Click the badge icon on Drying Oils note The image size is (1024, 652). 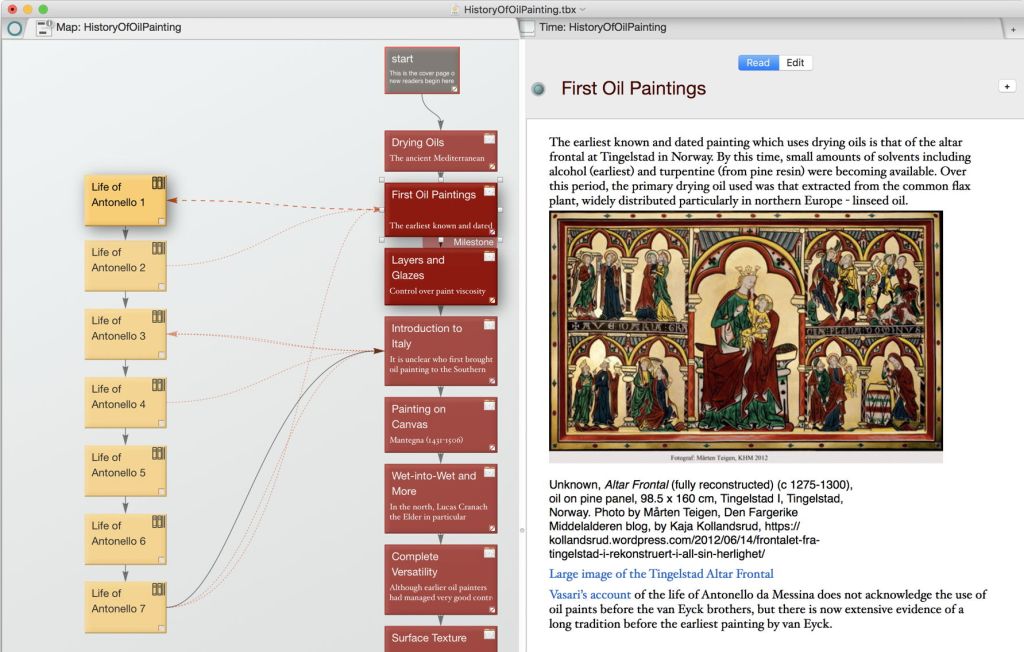(490, 138)
